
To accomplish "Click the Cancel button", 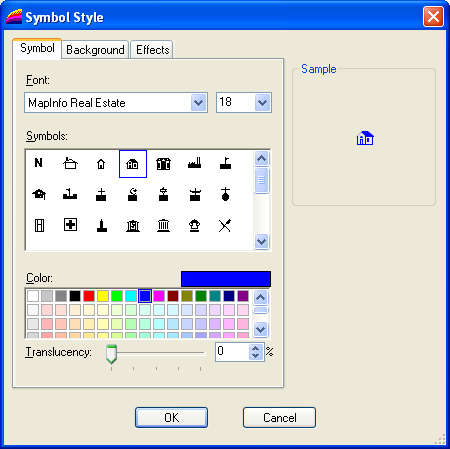I will 279,417.
